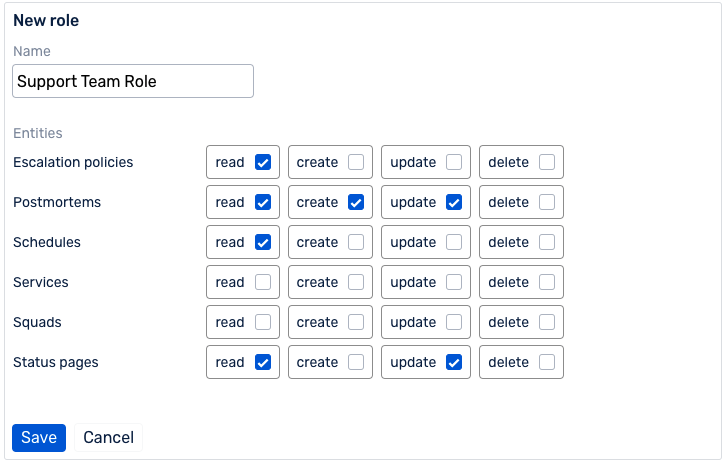
Task: Enable create permission for Escalation policies
Action: coord(356,162)
